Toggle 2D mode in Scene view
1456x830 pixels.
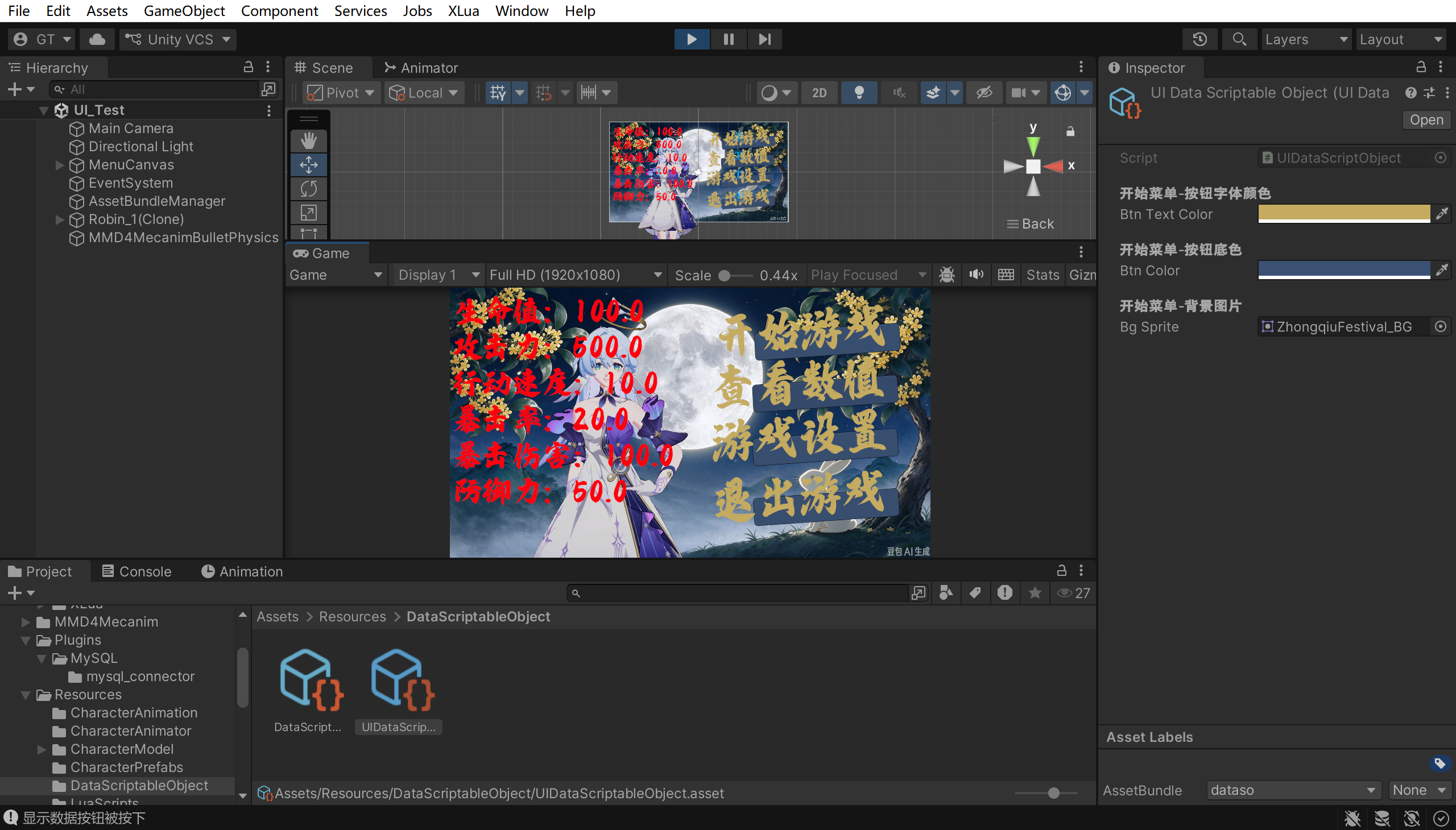(x=819, y=92)
